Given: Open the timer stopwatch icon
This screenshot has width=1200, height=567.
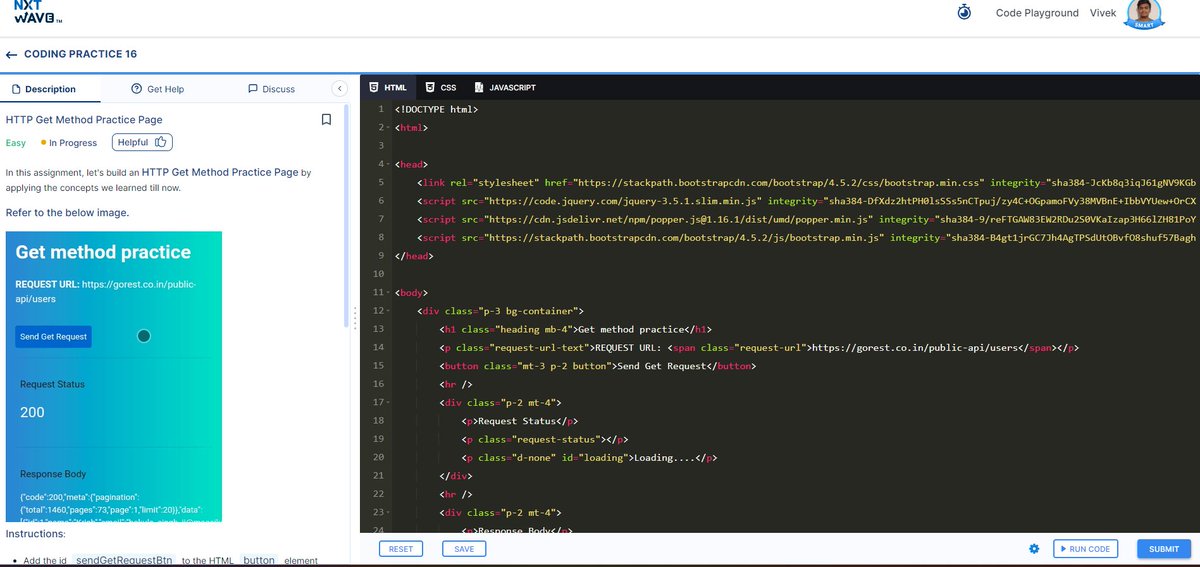Looking at the screenshot, I should pyautogui.click(x=964, y=12).
